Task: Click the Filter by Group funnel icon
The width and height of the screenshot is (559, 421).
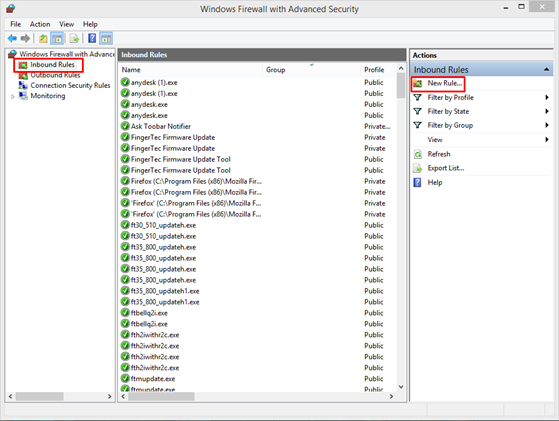Action: pyautogui.click(x=417, y=125)
